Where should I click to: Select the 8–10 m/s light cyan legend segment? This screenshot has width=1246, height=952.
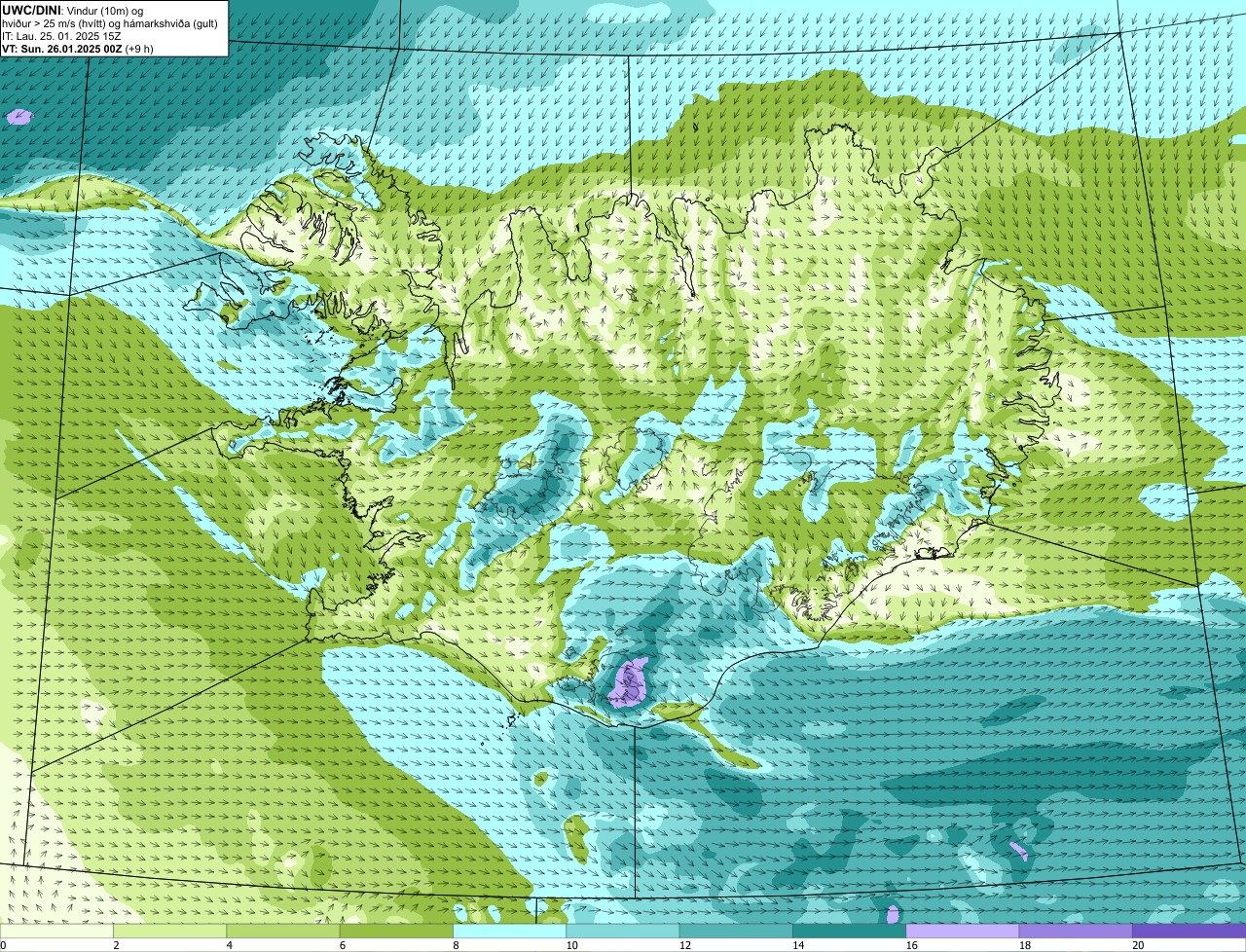[509, 931]
